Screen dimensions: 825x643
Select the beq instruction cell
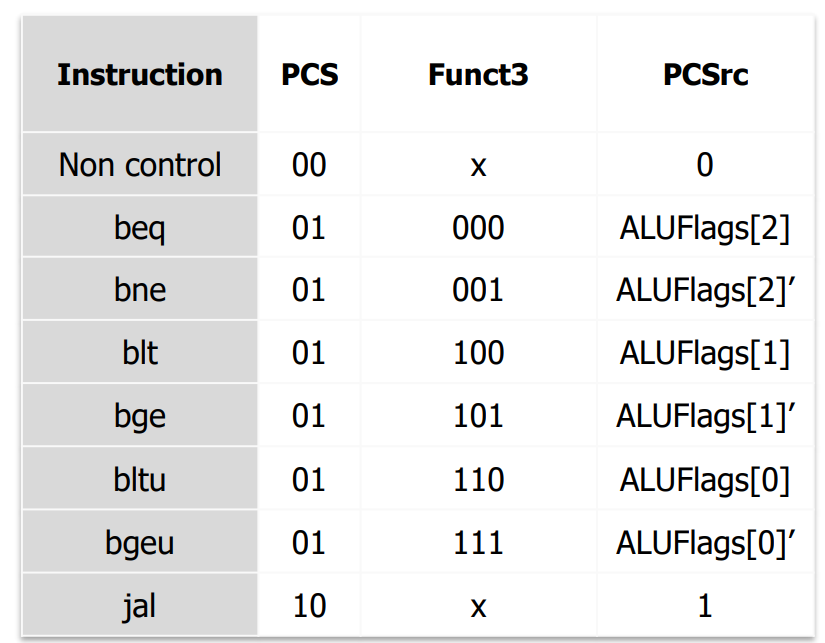[x=140, y=228]
